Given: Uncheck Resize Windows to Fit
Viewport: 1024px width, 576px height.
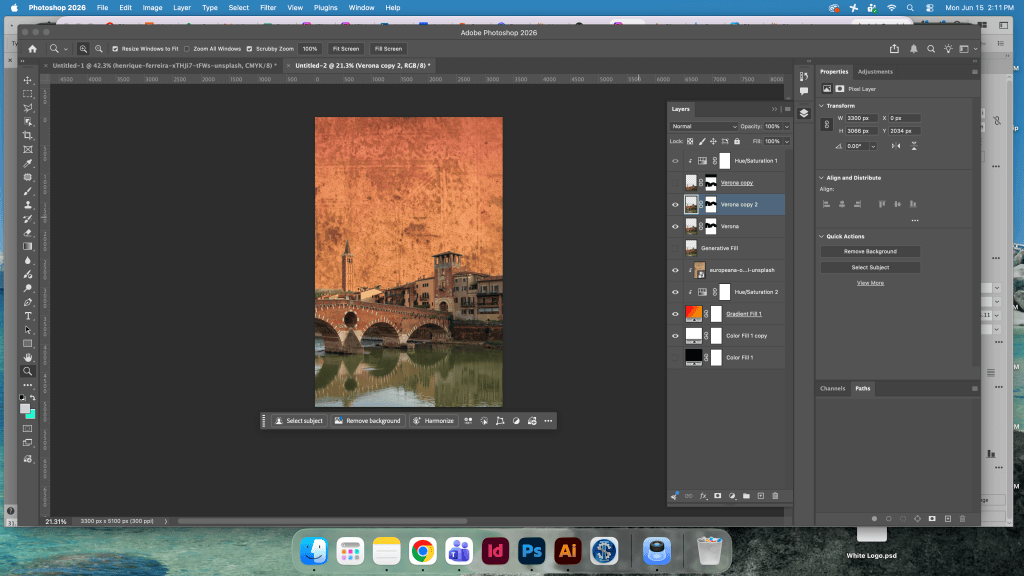Looking at the screenshot, I should [x=115, y=49].
